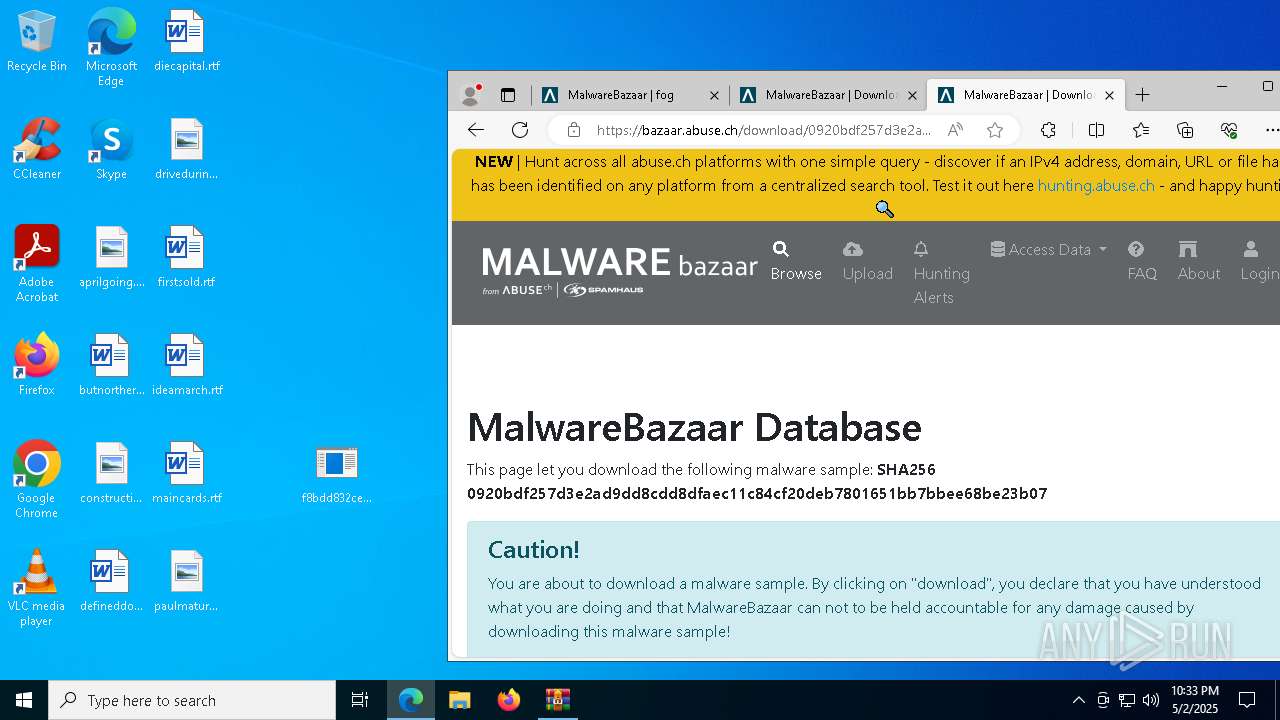Viewport: 1280px width, 720px height.
Task: Select the paulmatur... image file
Action: [x=186, y=582]
